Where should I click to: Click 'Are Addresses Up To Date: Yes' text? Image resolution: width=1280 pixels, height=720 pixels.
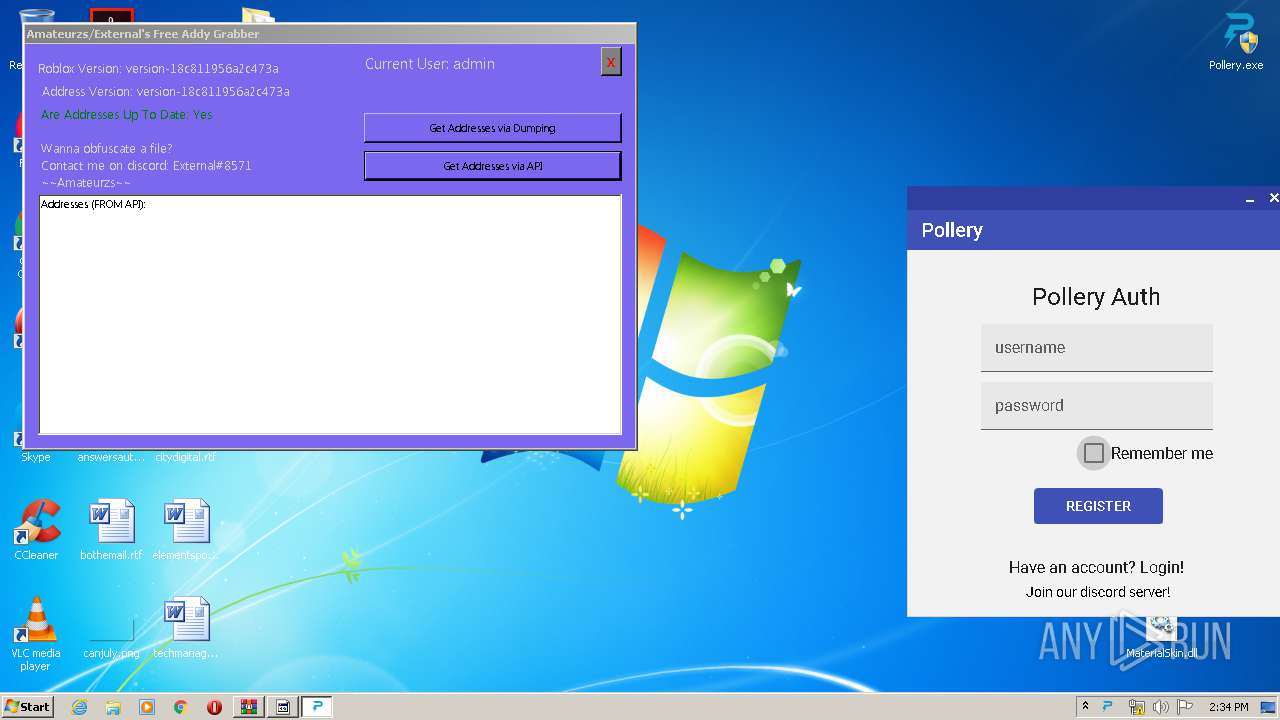point(127,115)
